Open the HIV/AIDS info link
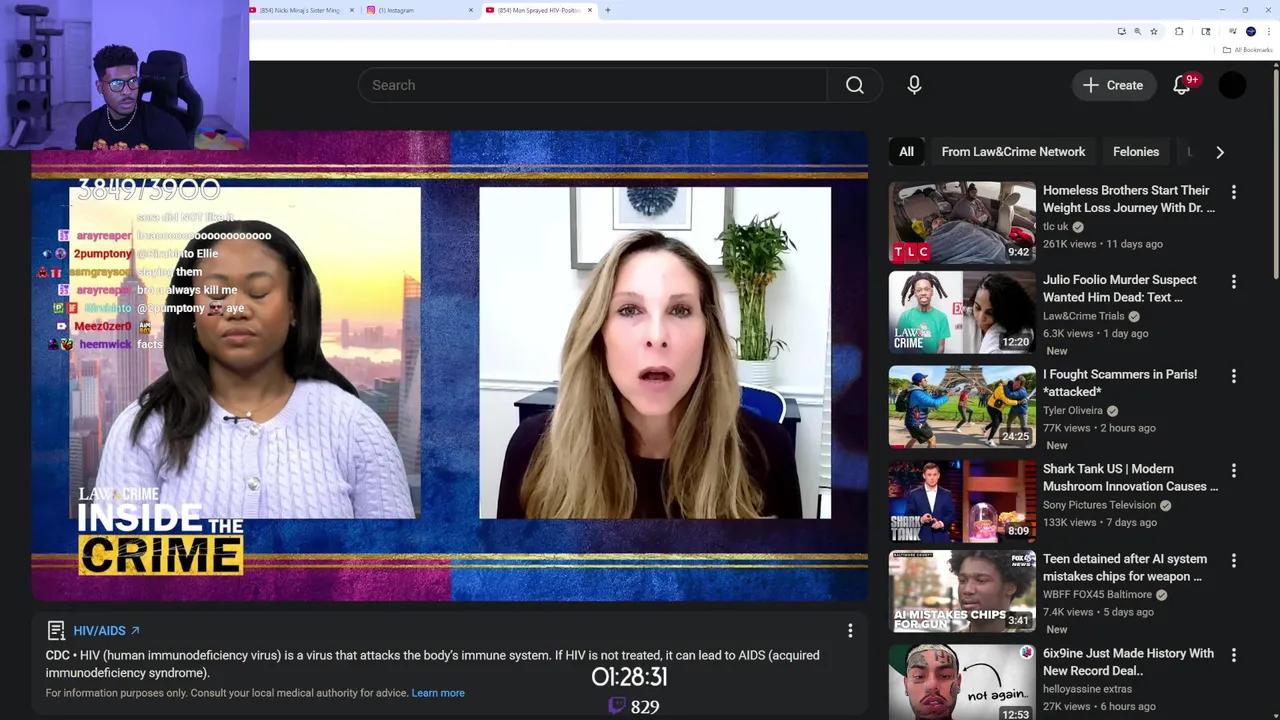The height and width of the screenshot is (720, 1280). click(x=106, y=631)
